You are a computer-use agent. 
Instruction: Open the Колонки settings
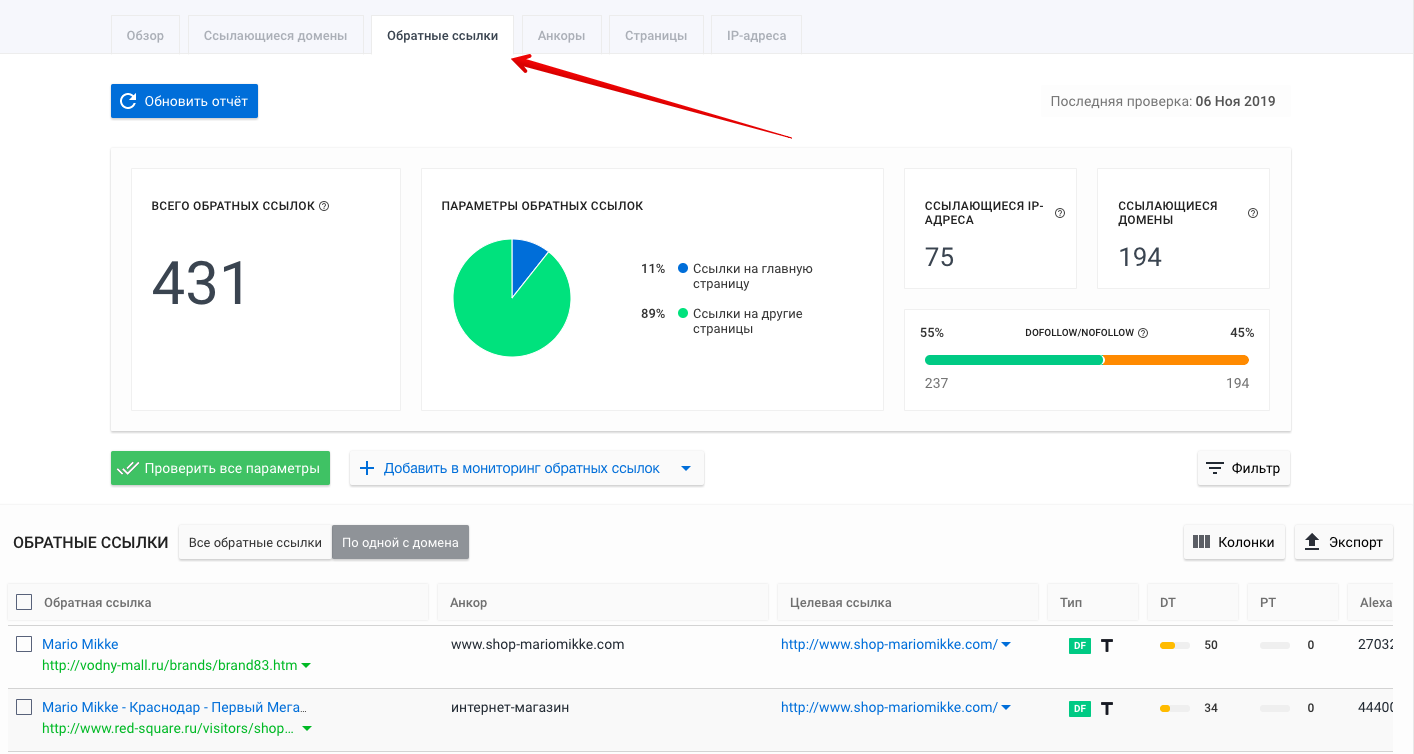(x=1235, y=542)
